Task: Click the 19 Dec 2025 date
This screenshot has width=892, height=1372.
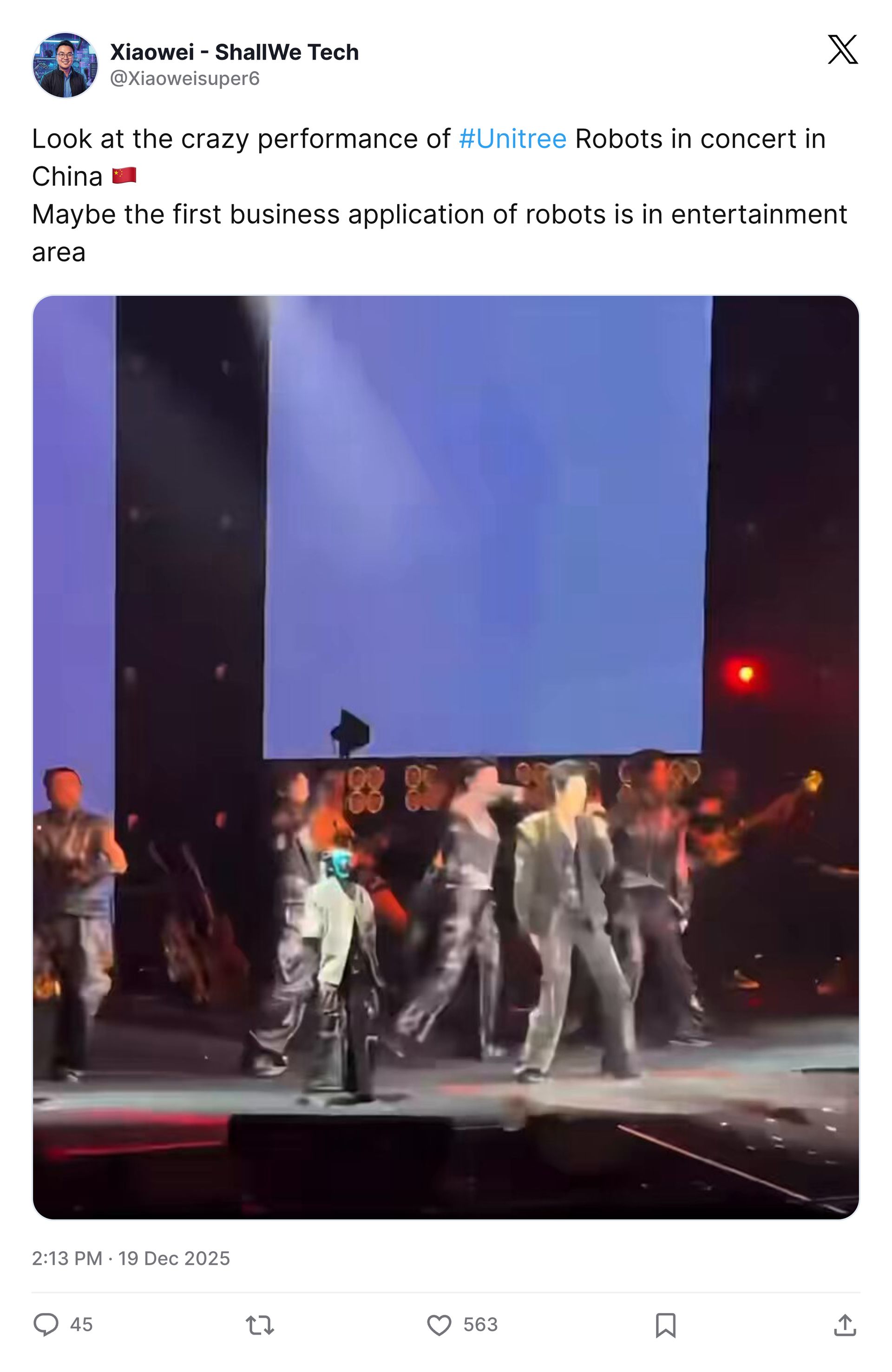Action: (174, 1258)
